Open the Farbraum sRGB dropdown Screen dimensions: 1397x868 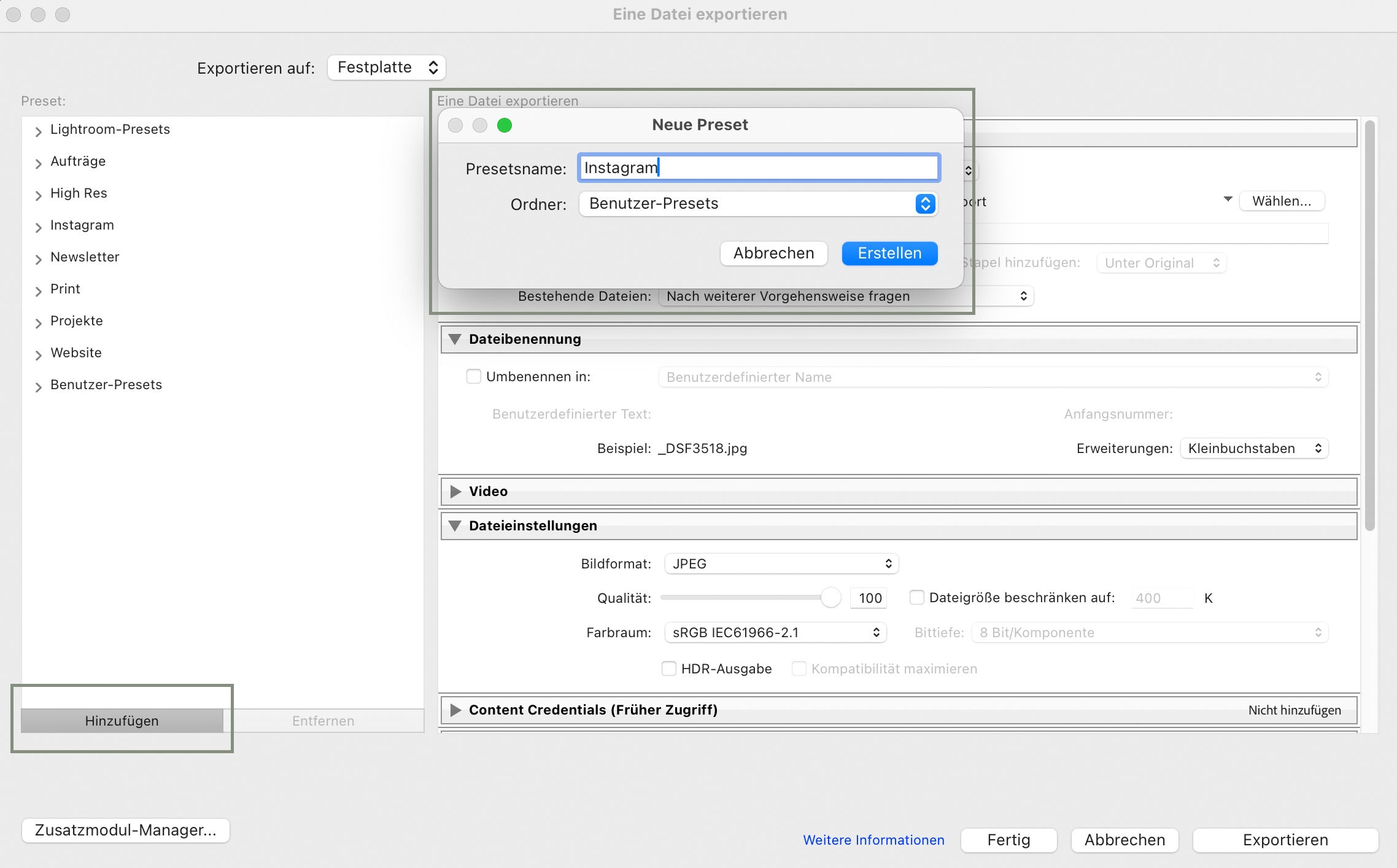click(775, 632)
